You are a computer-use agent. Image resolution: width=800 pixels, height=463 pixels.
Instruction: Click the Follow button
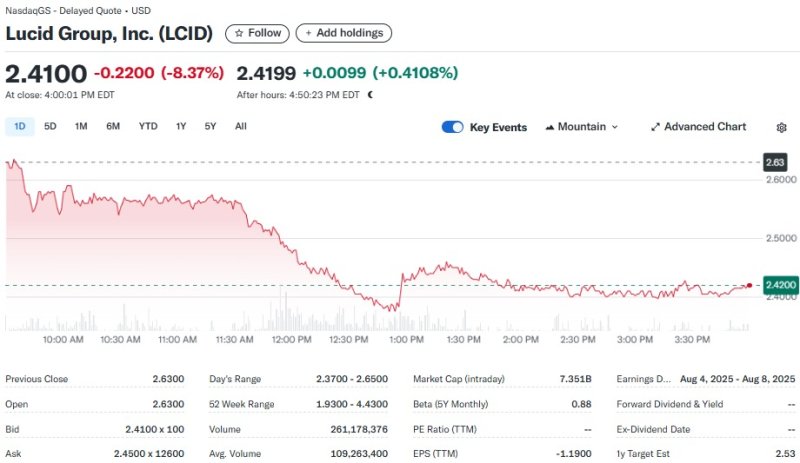point(257,33)
